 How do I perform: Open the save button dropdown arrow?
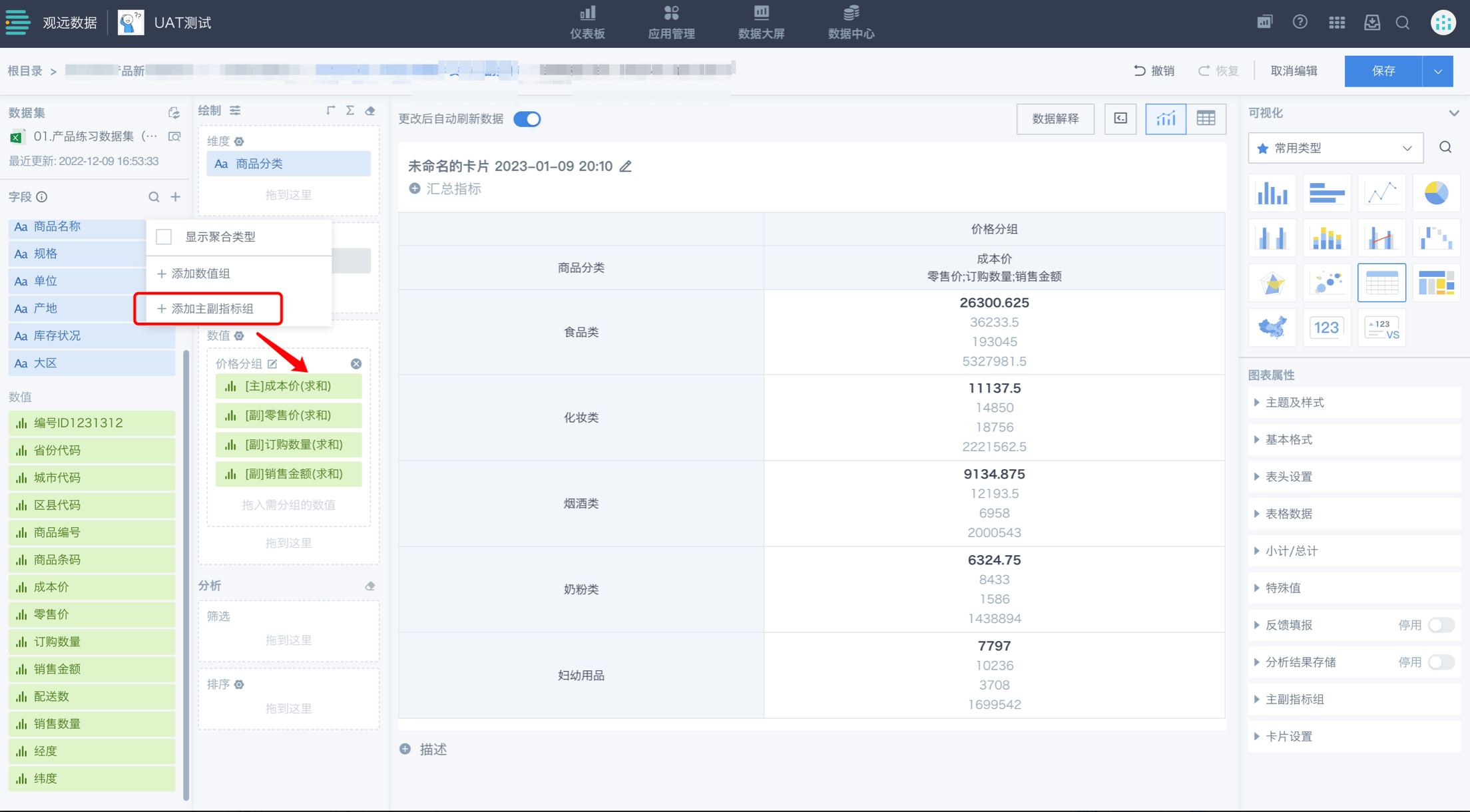tap(1438, 71)
